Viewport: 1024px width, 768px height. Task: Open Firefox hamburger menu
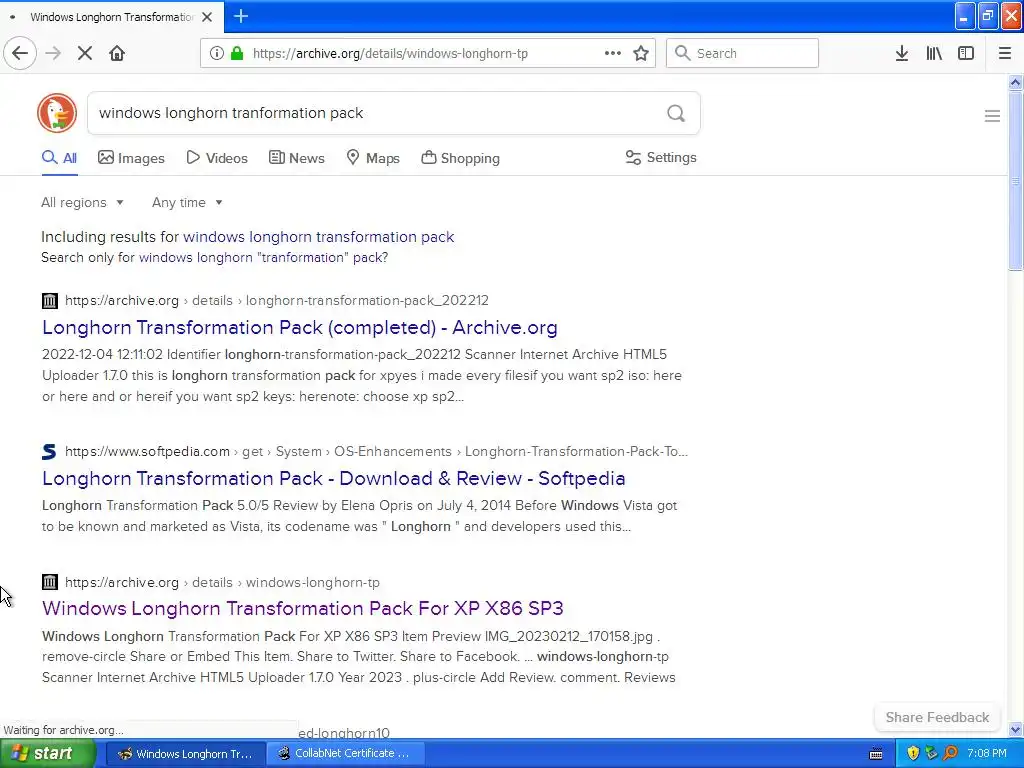point(1004,53)
